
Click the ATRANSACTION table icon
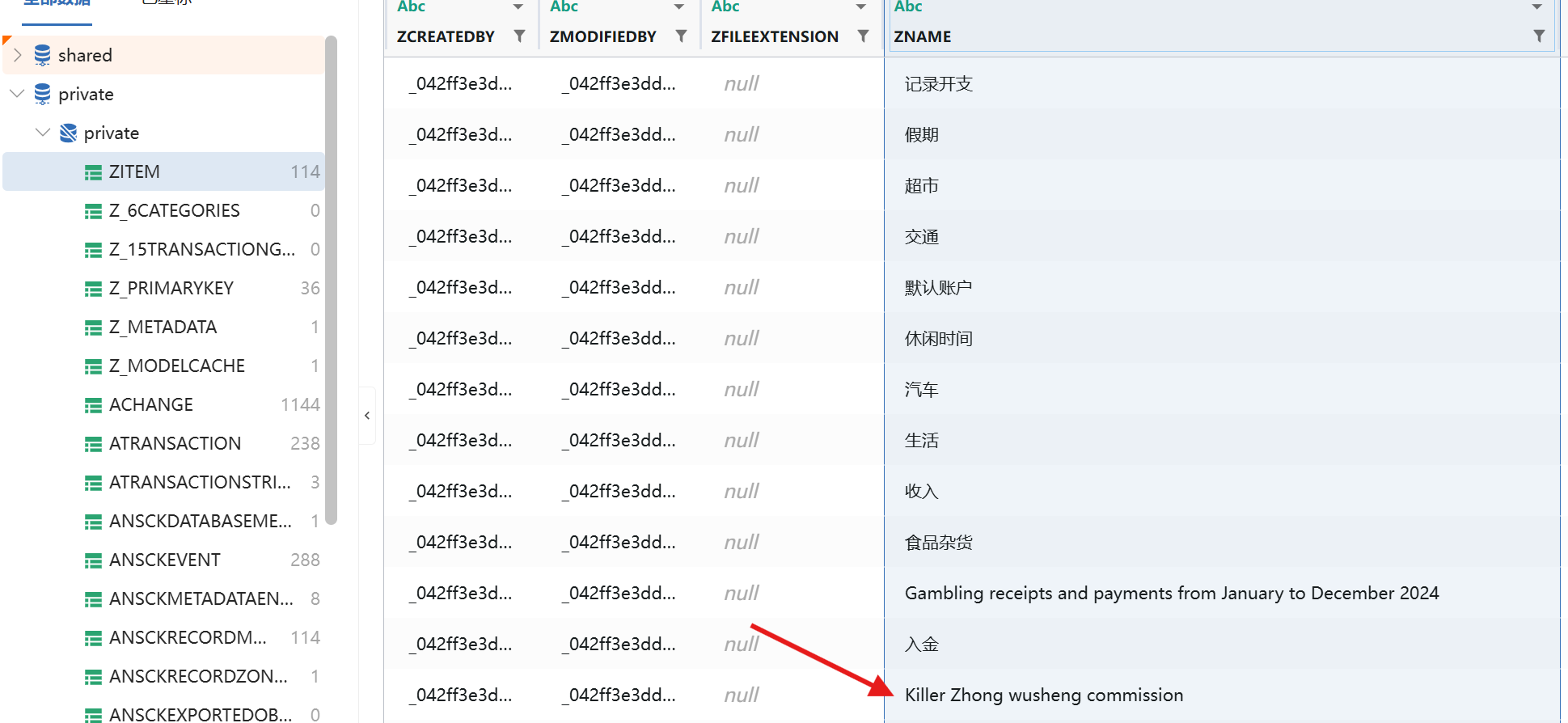pos(94,444)
